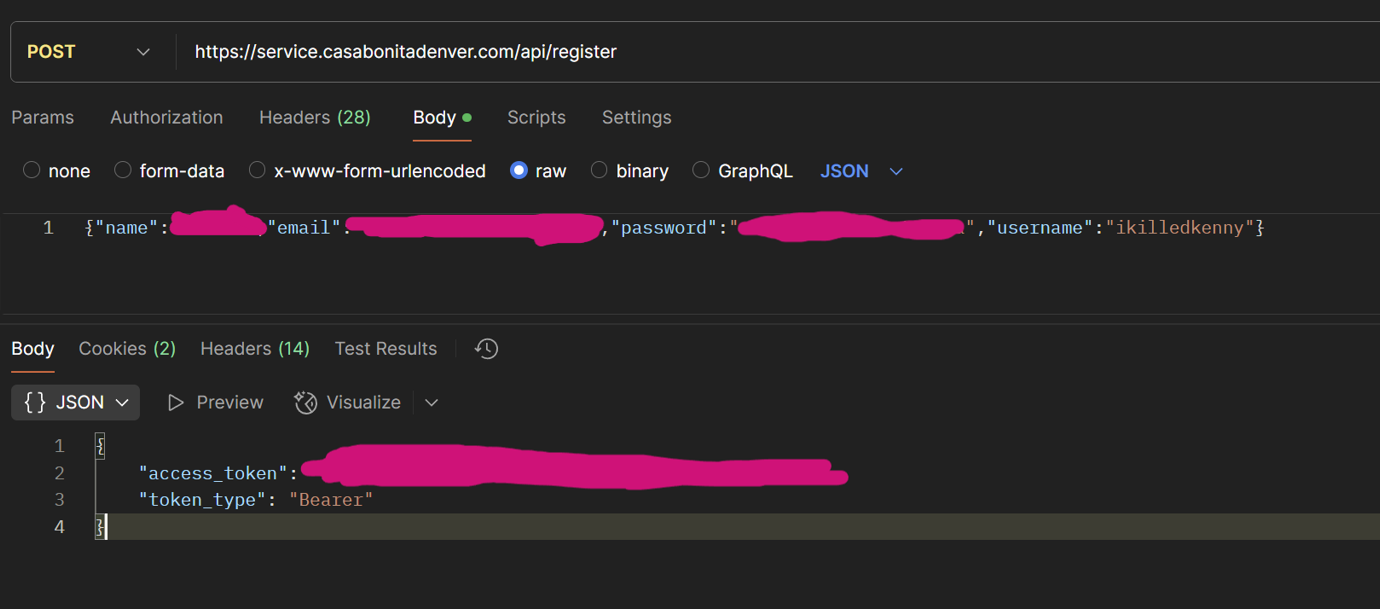The width and height of the screenshot is (1380, 609).
Task: Click response line number 2
Action: click(60, 473)
